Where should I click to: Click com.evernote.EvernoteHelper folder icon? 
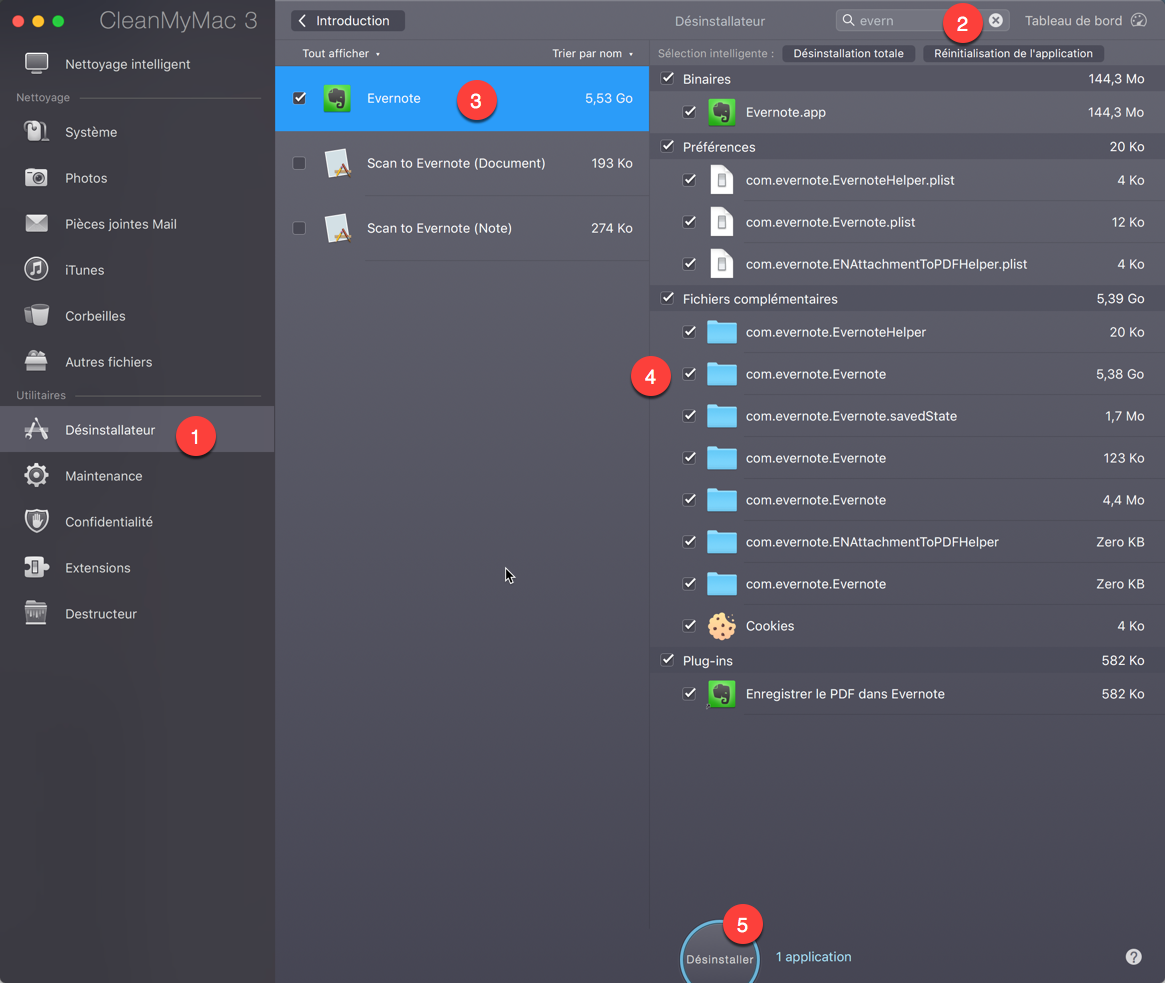721,332
